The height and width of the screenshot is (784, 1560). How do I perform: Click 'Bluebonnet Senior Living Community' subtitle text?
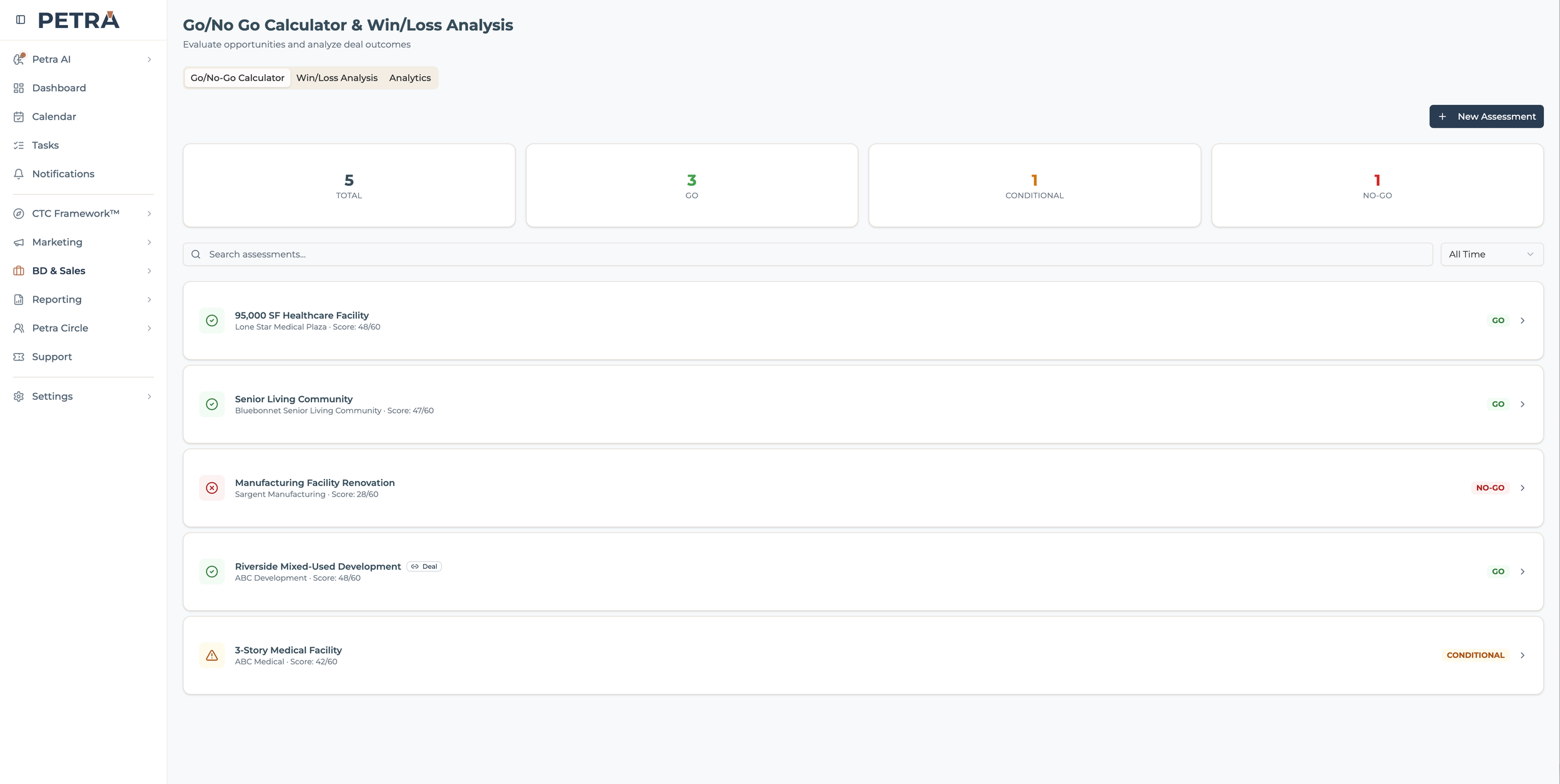pos(308,410)
